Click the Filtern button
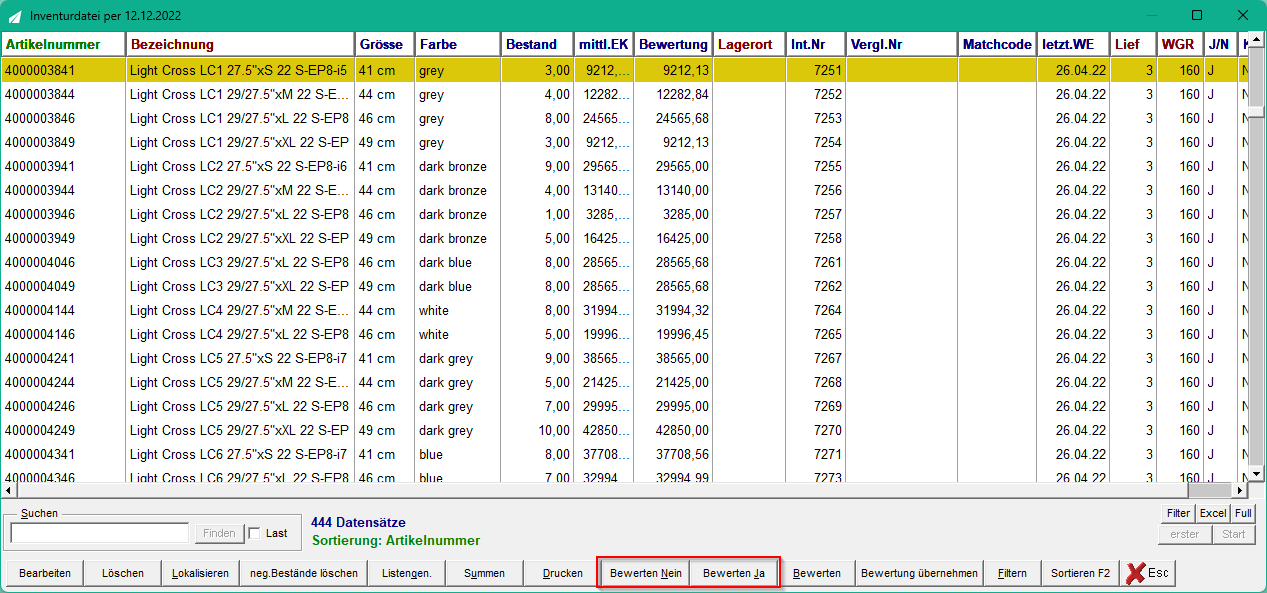1267x593 pixels. point(1012,573)
